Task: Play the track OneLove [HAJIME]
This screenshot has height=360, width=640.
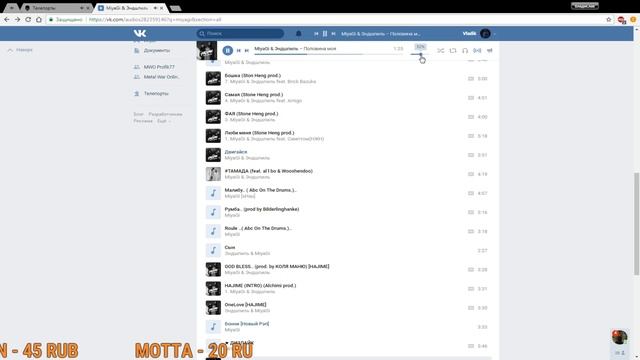Action: [347, 308]
